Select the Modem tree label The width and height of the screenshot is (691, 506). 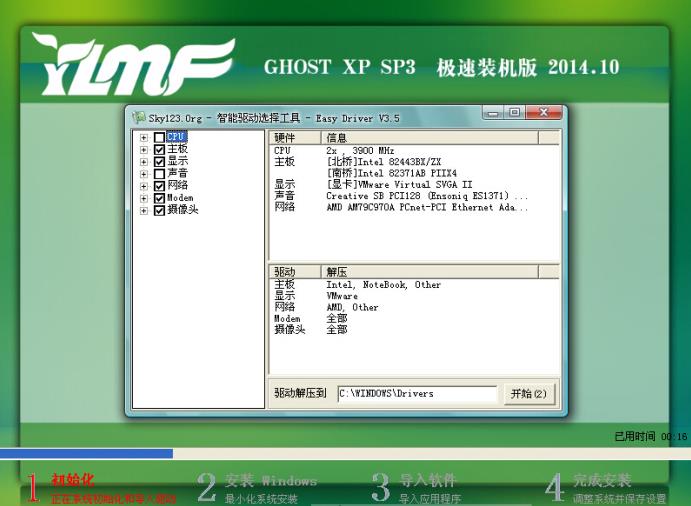(180, 198)
